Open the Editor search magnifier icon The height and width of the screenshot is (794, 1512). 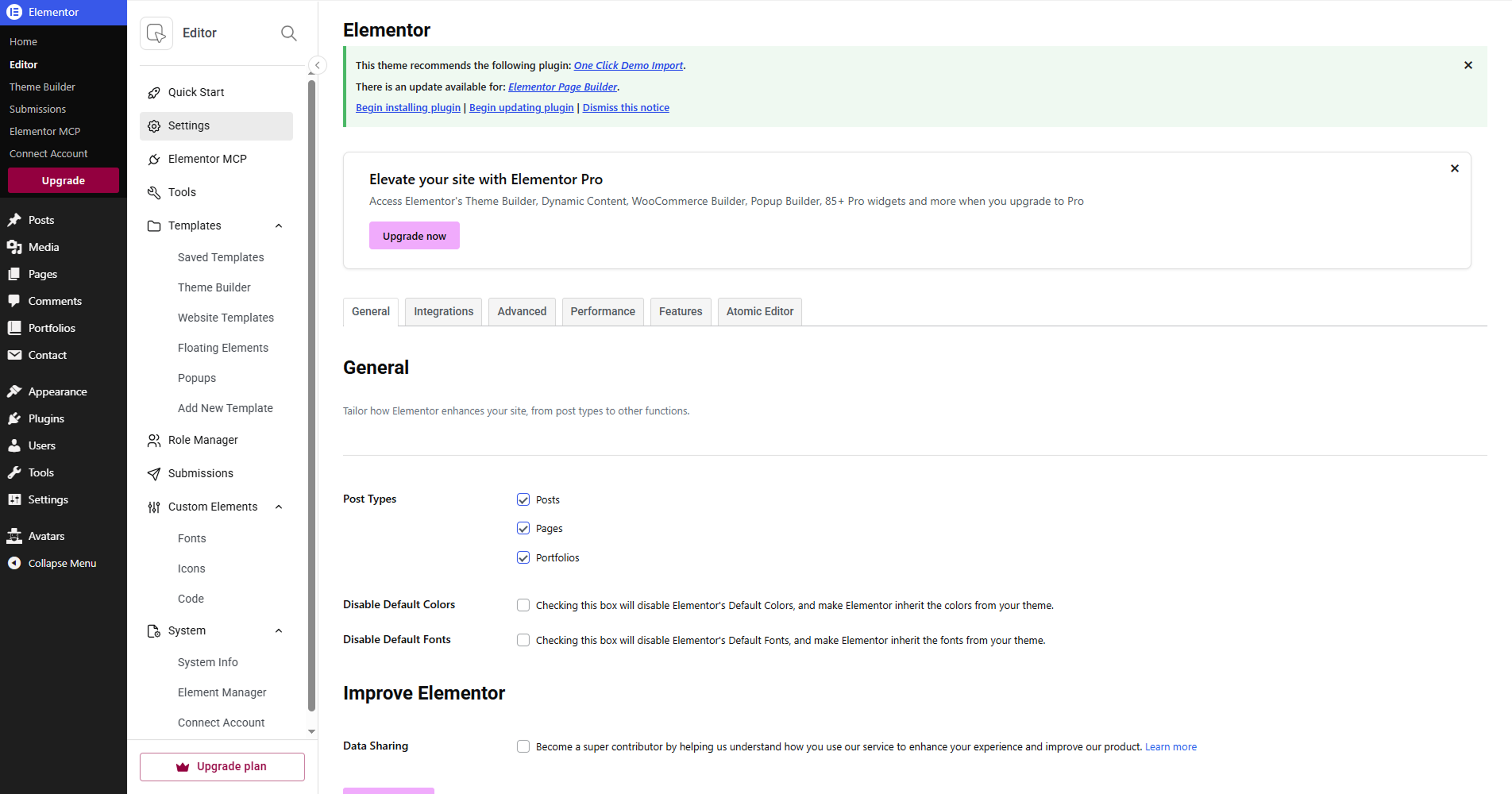point(289,33)
